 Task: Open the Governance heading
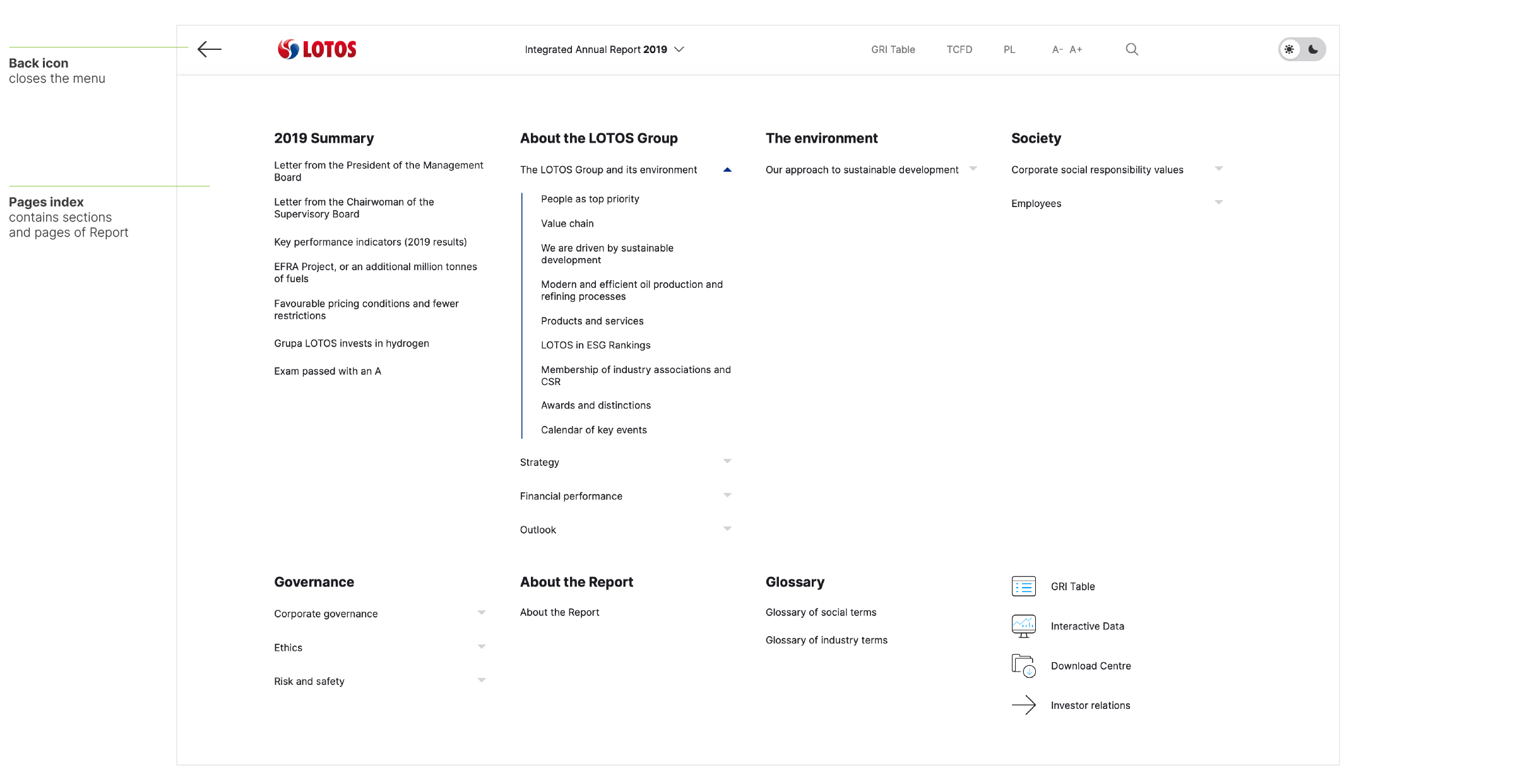tap(314, 582)
